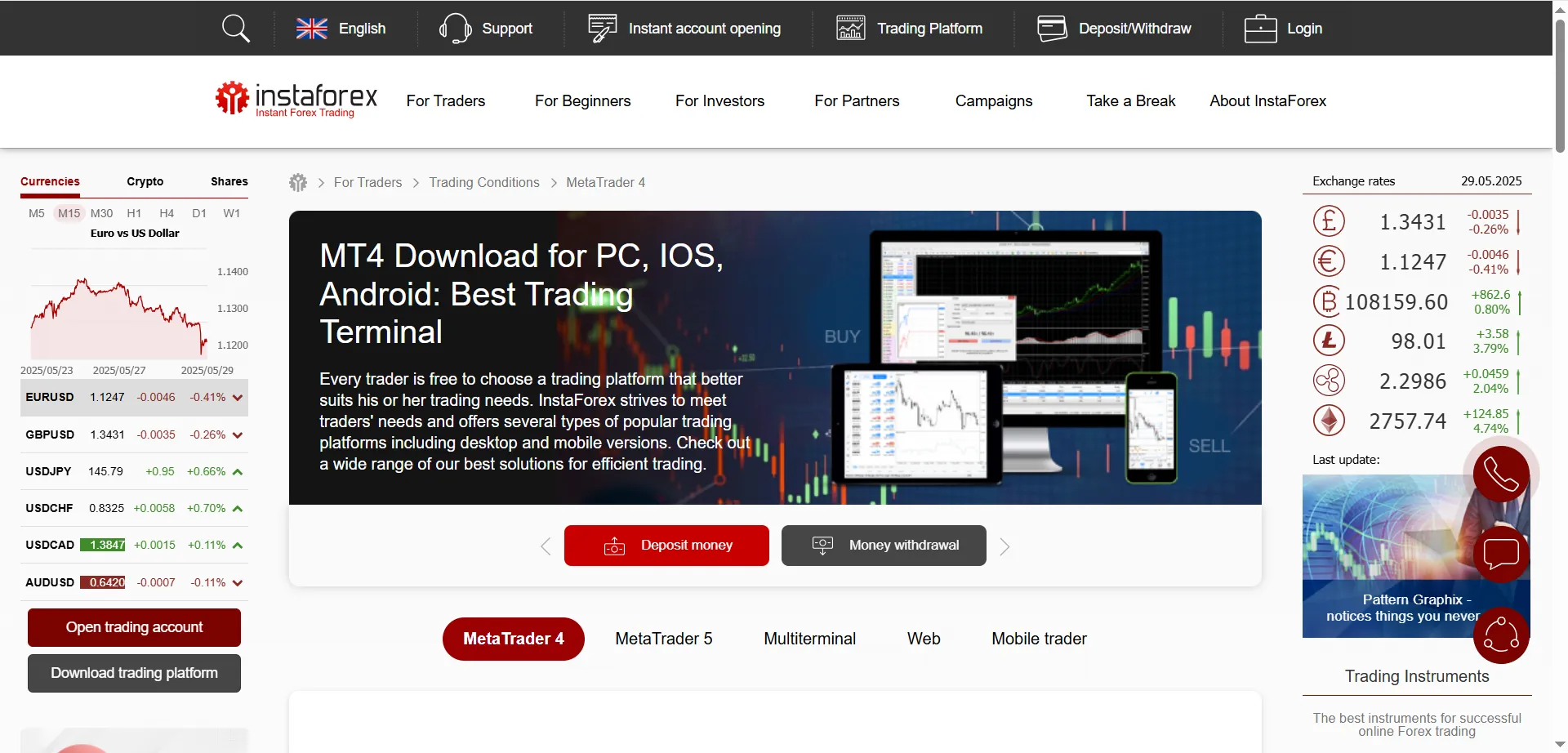Expand EURUSD row down arrow
The image size is (1568, 753).
click(x=238, y=398)
